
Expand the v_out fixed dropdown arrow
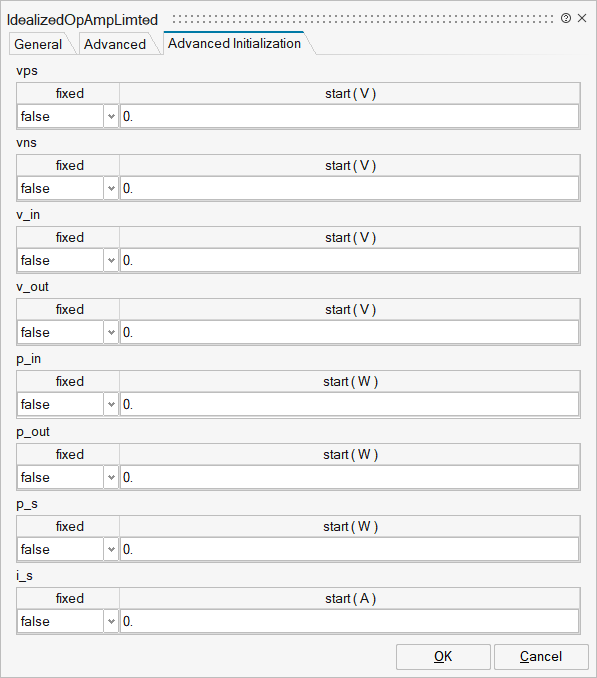click(x=111, y=332)
